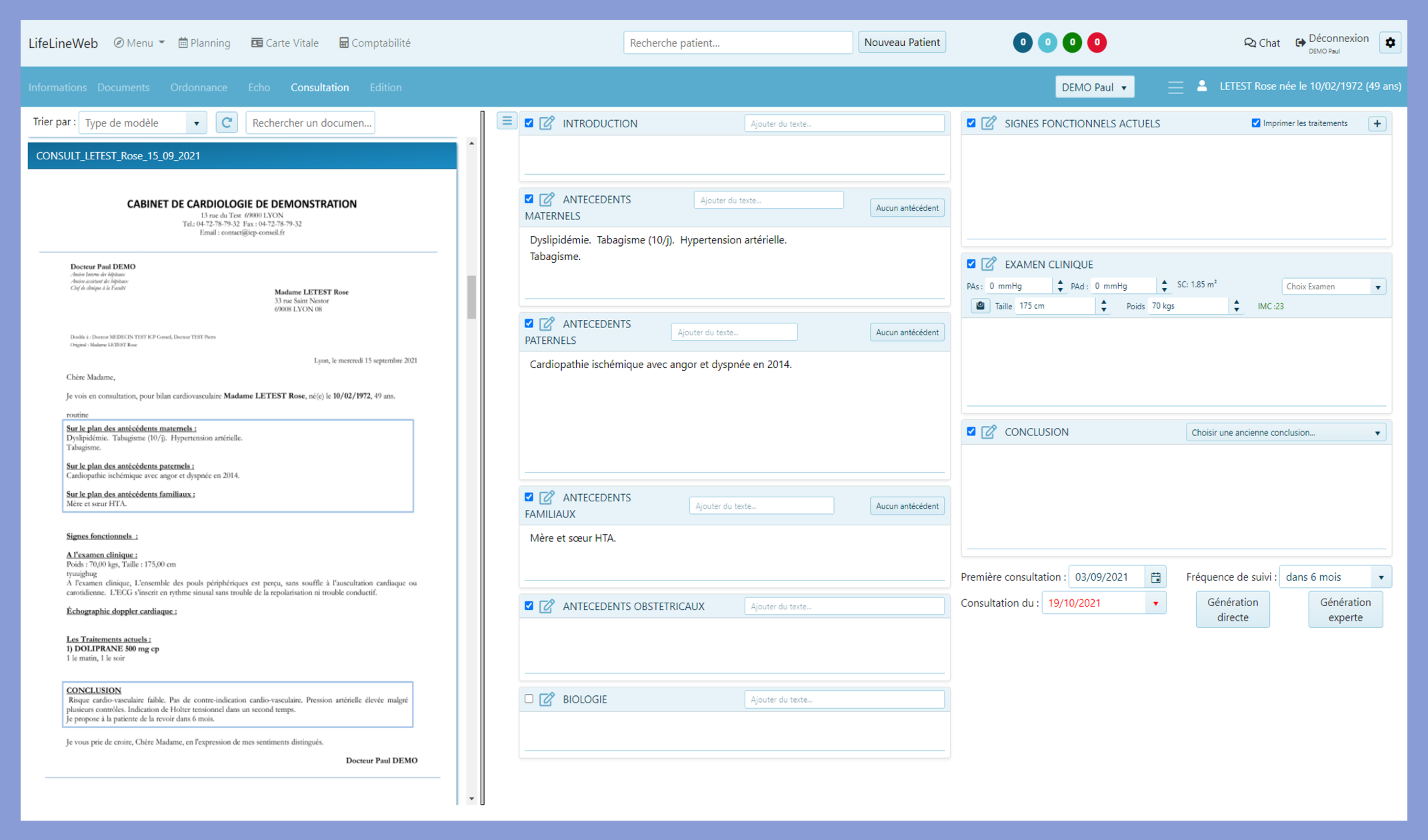1428x840 pixels.
Task: Click edit icon for SIGNES FONCTIONNELS ACTUELS
Action: (x=989, y=123)
